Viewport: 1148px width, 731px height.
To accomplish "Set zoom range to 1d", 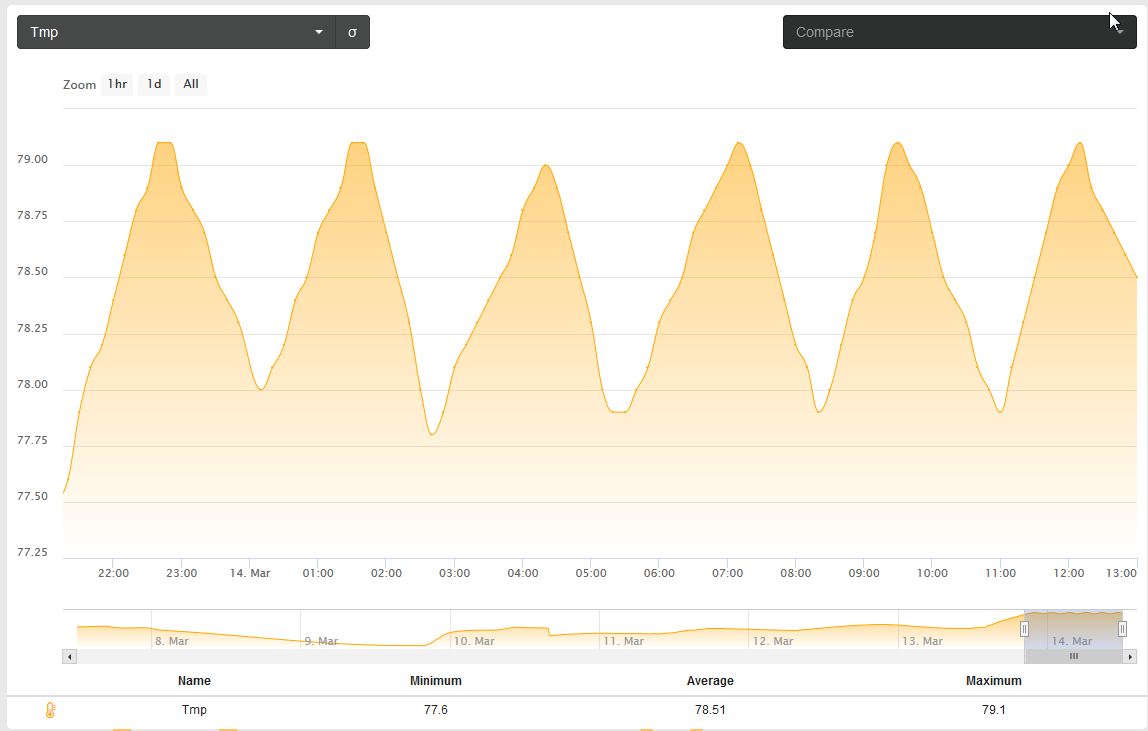I will (x=154, y=85).
